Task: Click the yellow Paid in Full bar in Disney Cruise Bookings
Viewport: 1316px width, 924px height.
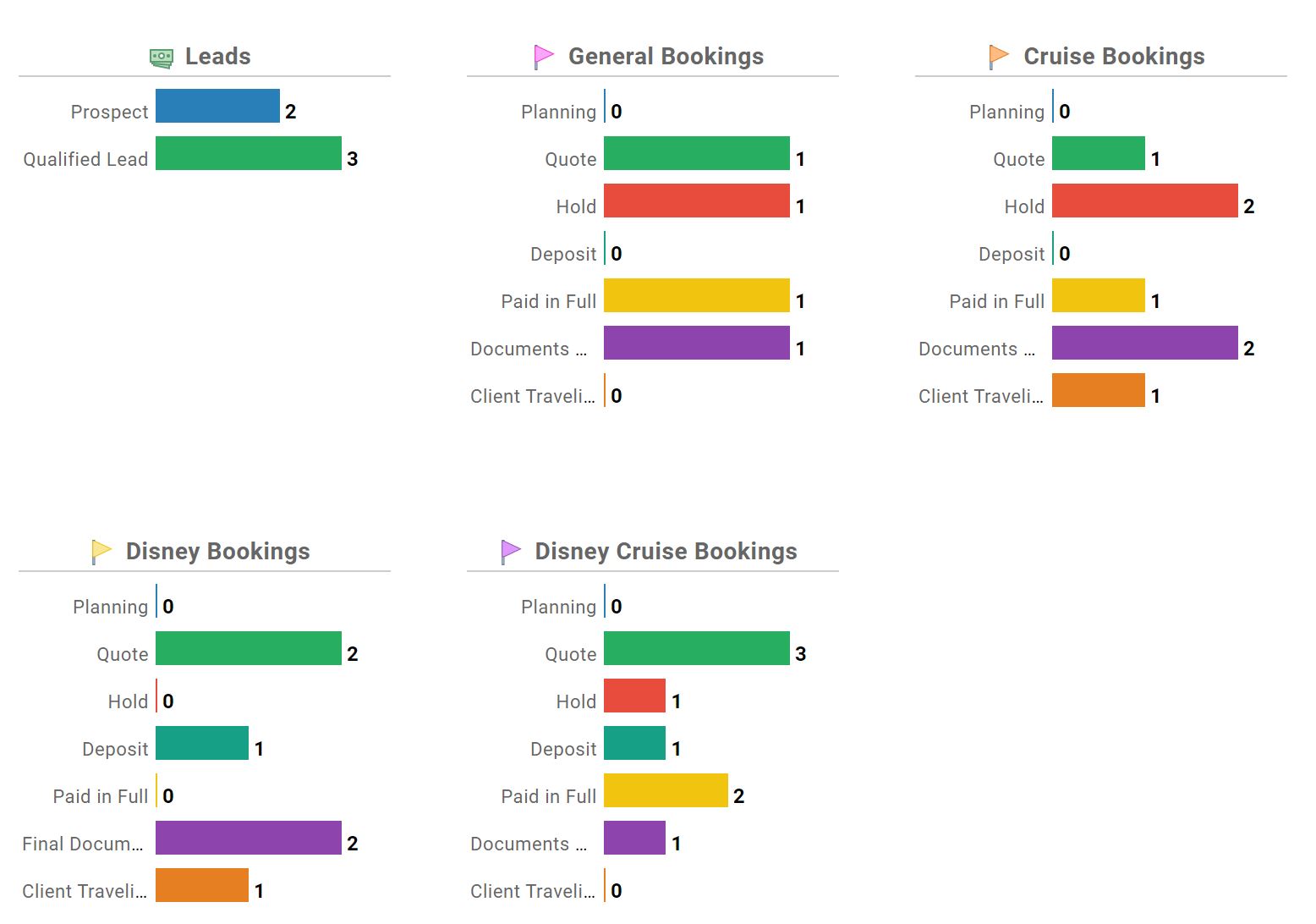Action: click(x=666, y=790)
